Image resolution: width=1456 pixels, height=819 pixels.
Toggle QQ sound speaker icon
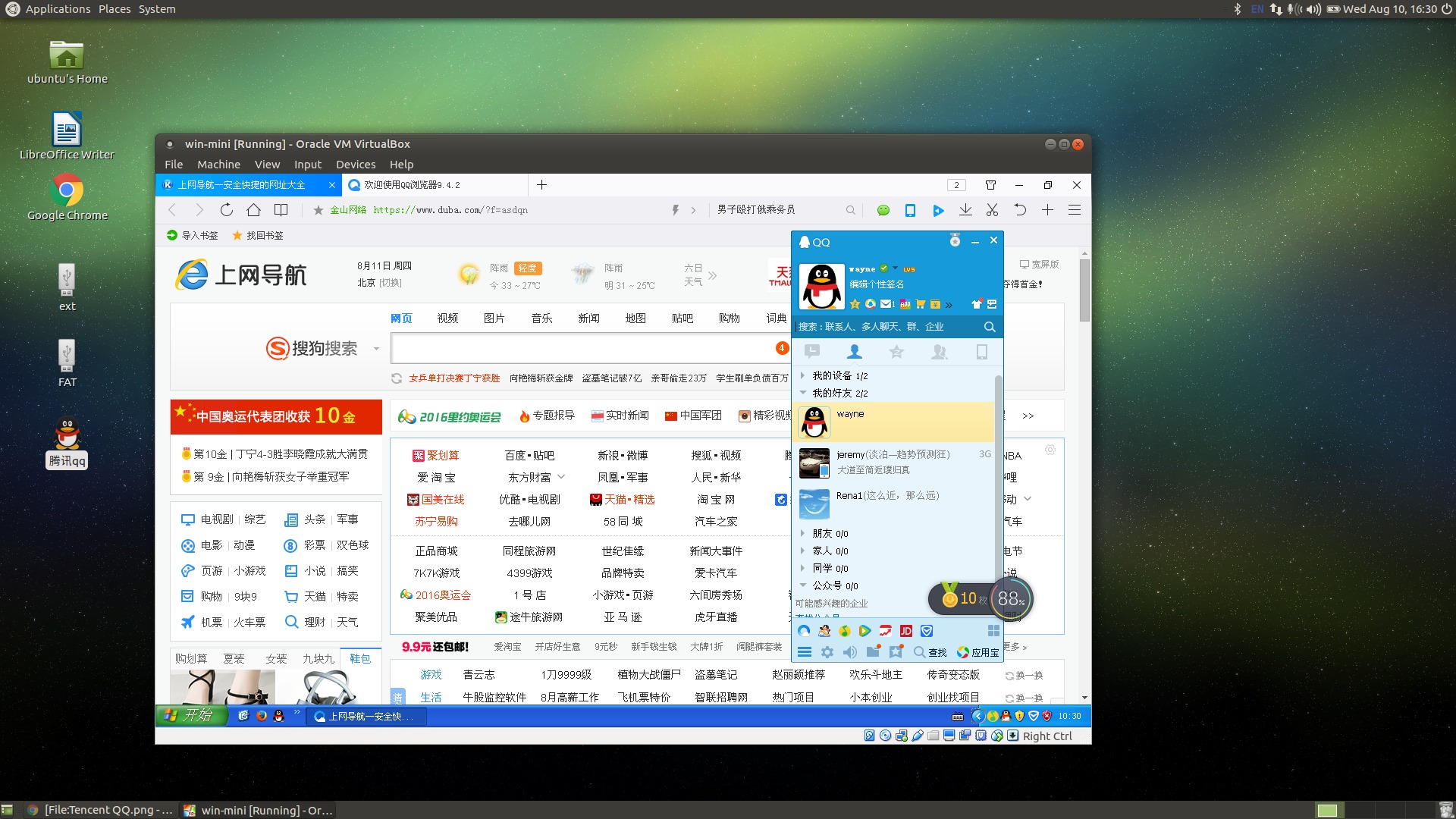(850, 652)
